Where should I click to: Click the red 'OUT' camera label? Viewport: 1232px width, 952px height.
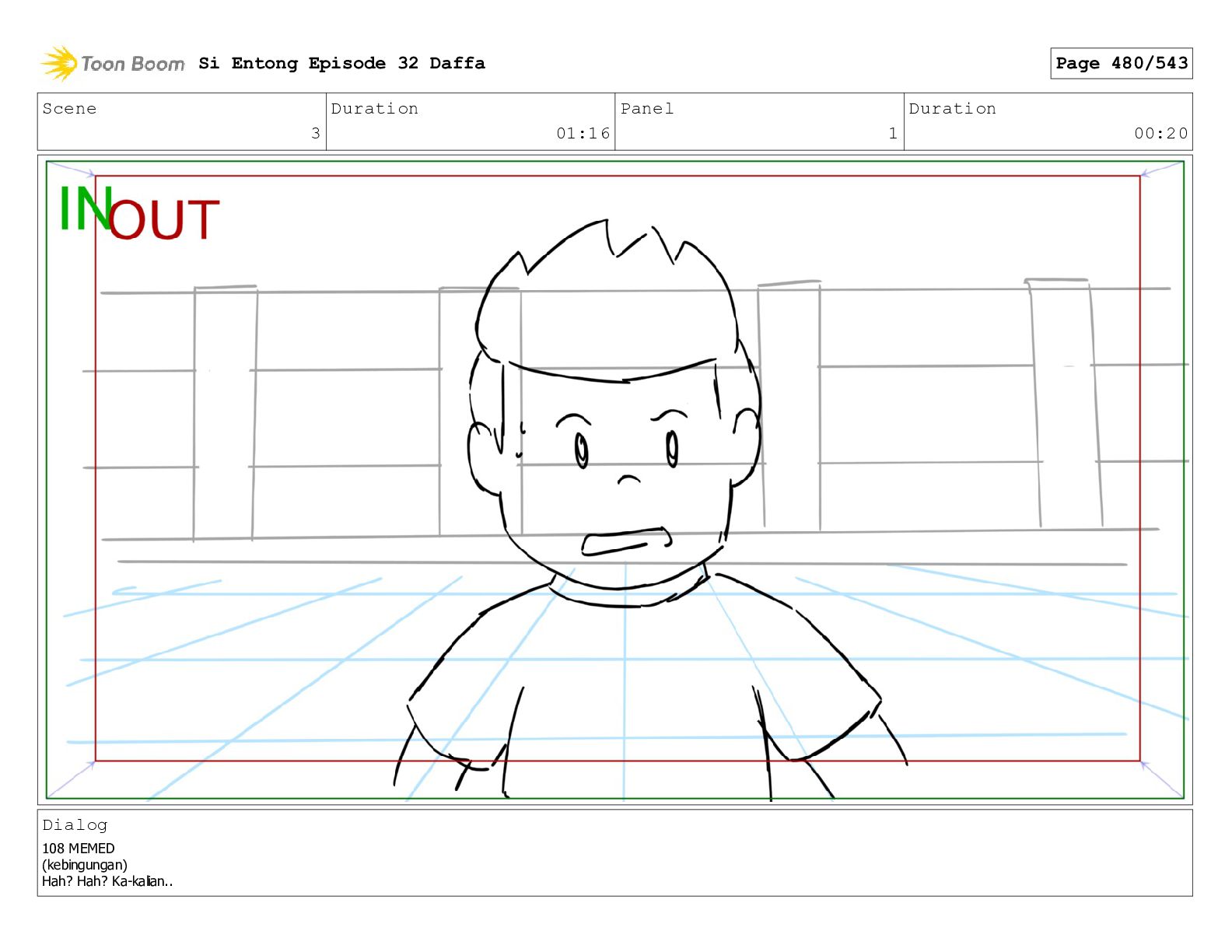coord(164,220)
